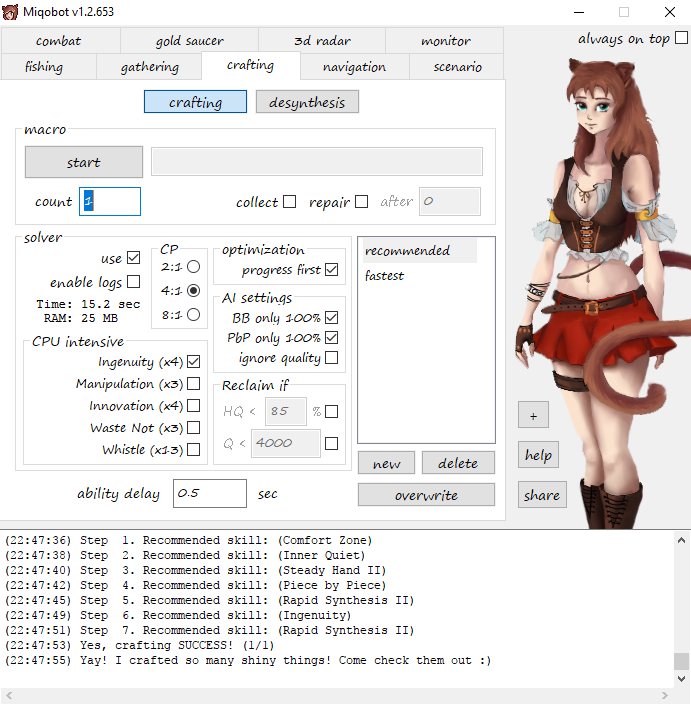Minimize the Miqobot window

pyautogui.click(x=579, y=12)
